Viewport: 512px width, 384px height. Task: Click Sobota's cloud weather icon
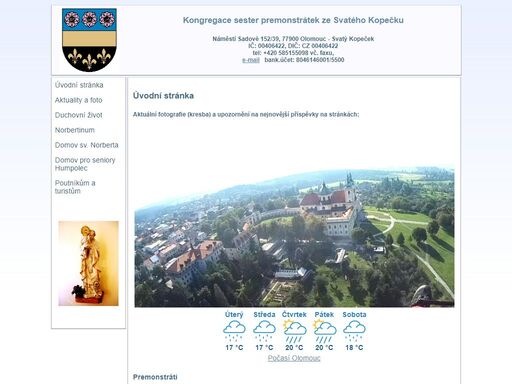pyautogui.click(x=354, y=331)
